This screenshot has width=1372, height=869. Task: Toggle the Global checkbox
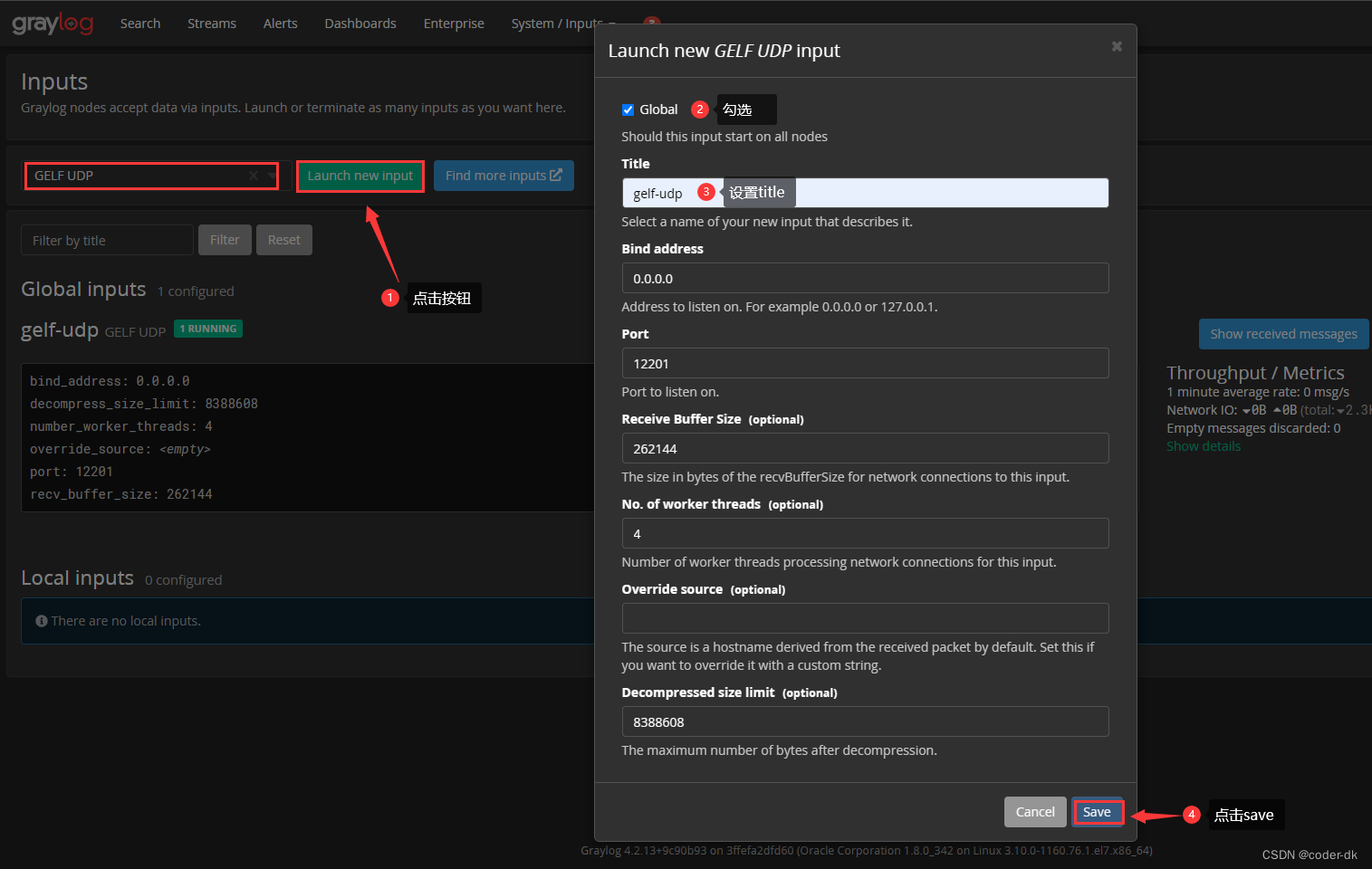pyautogui.click(x=628, y=110)
